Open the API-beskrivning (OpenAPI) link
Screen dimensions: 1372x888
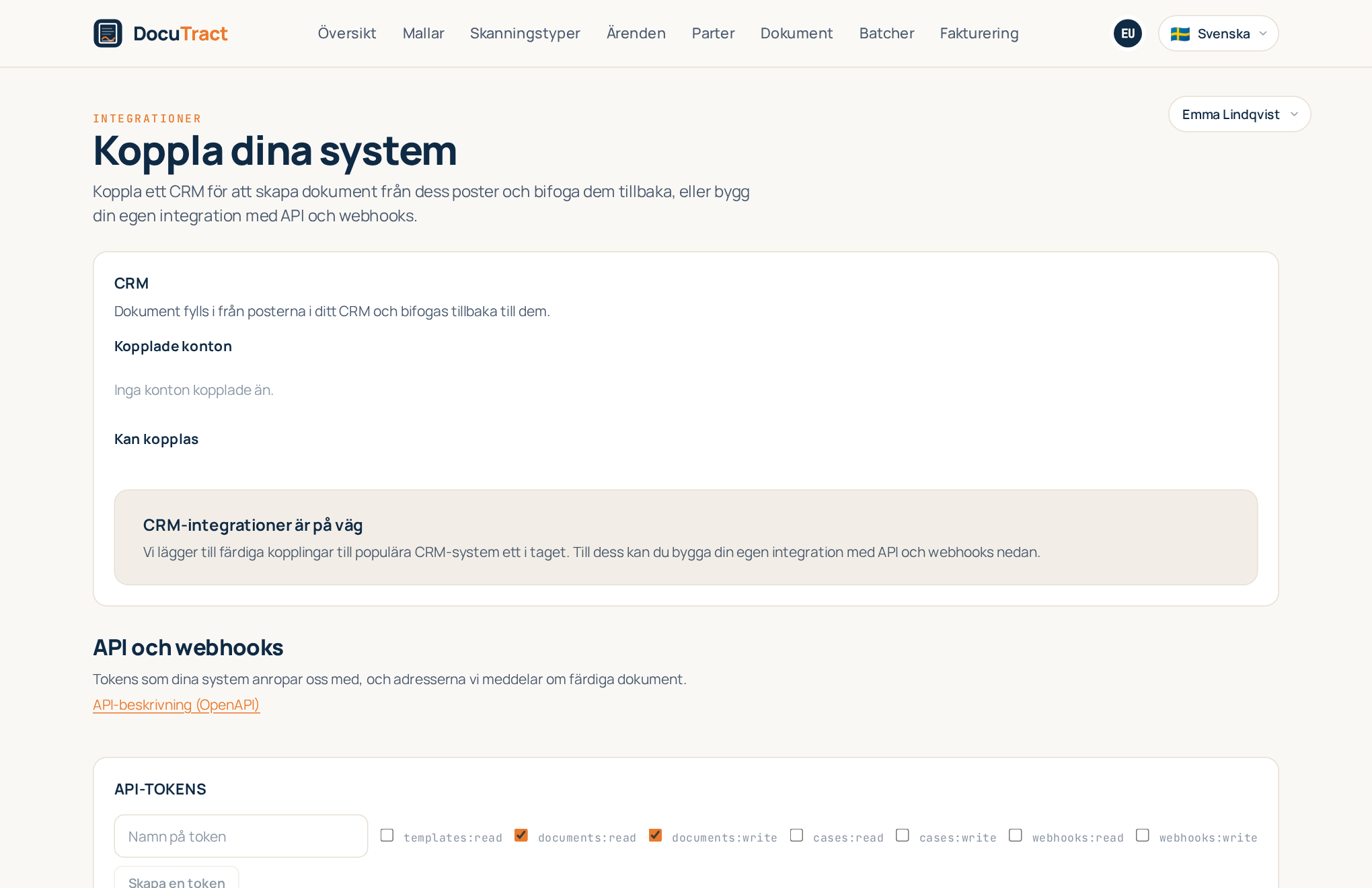[x=176, y=704]
